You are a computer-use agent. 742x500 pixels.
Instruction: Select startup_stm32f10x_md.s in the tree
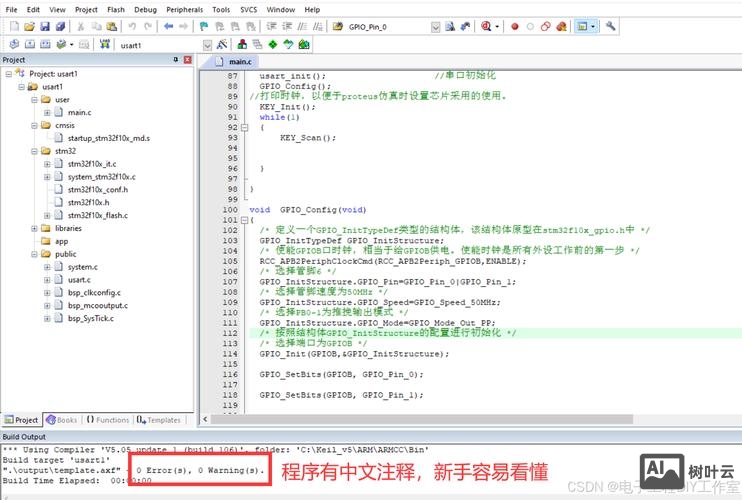pos(109,138)
